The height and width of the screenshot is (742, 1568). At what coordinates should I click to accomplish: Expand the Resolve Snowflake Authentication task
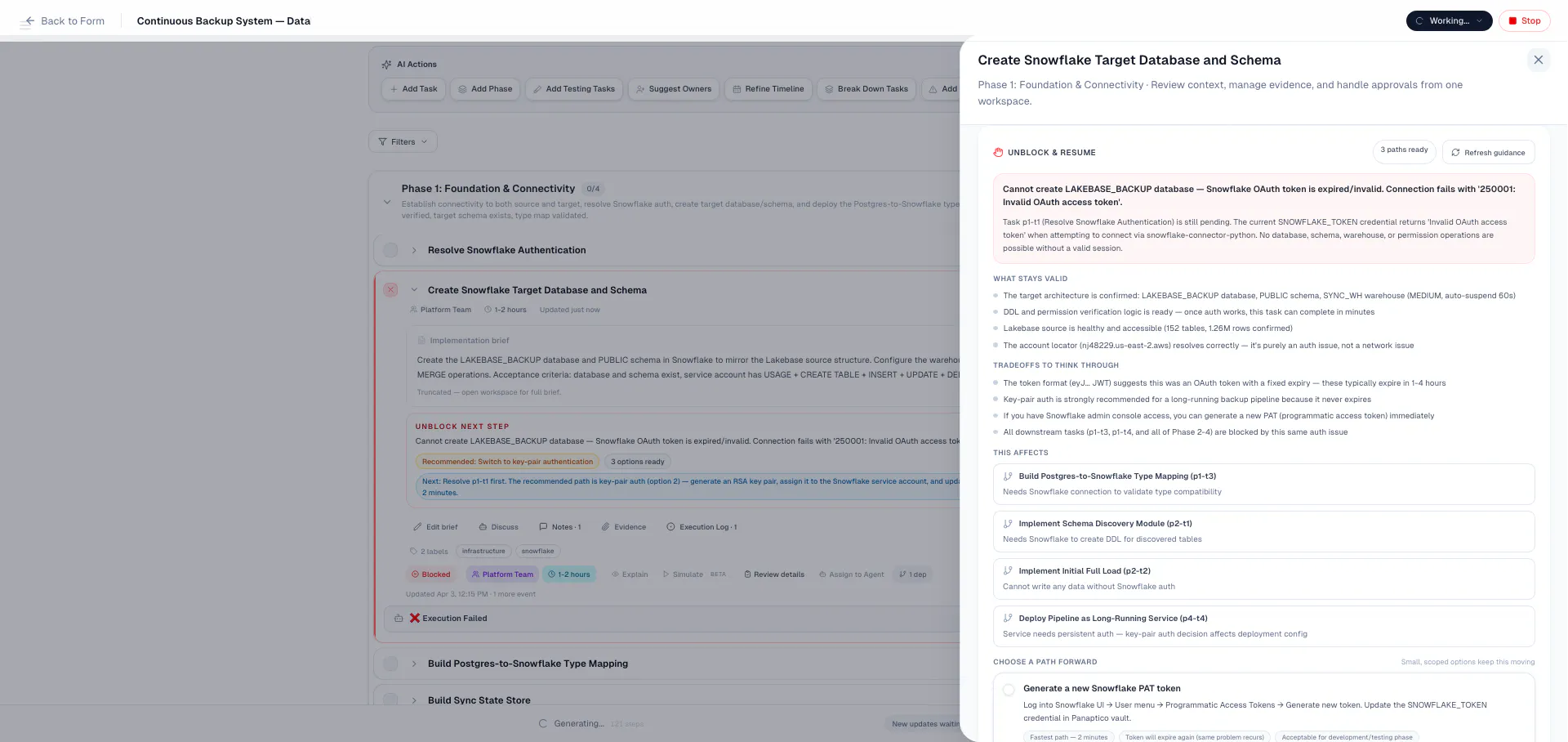pyautogui.click(x=414, y=250)
